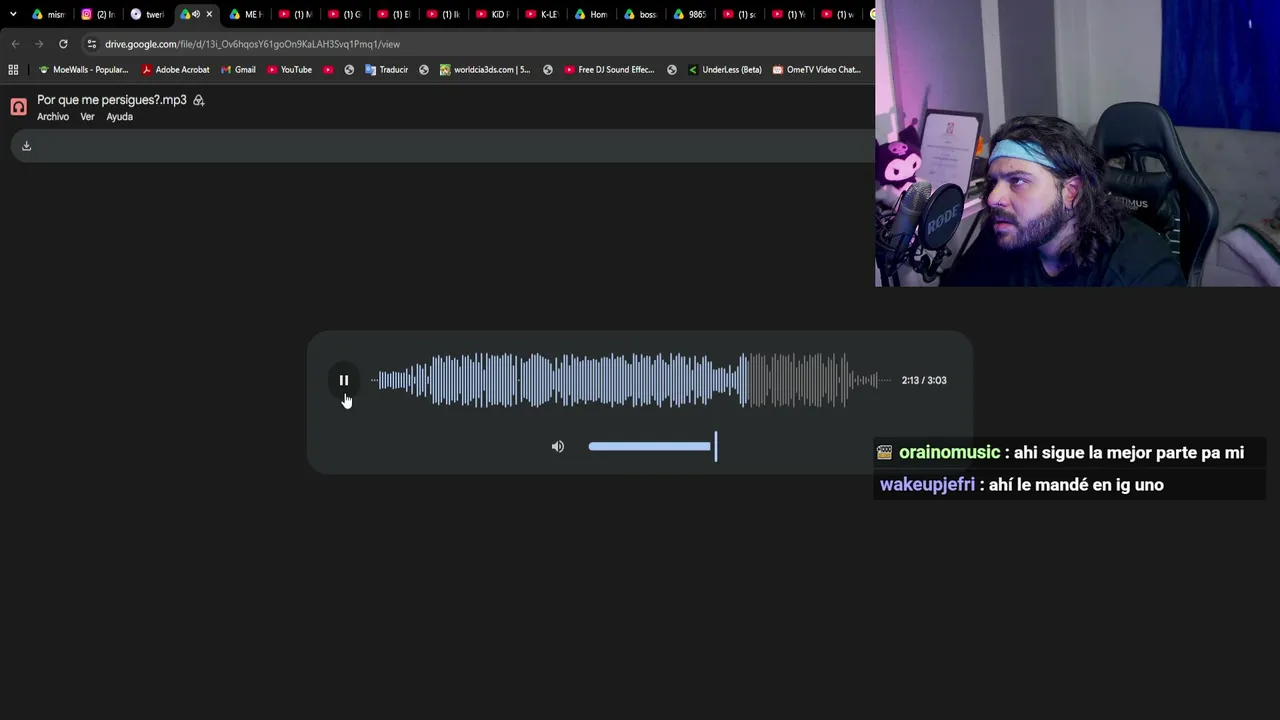The height and width of the screenshot is (720, 1280).
Task: Switch to the 'ME H' Drive tab
Action: coord(246,14)
